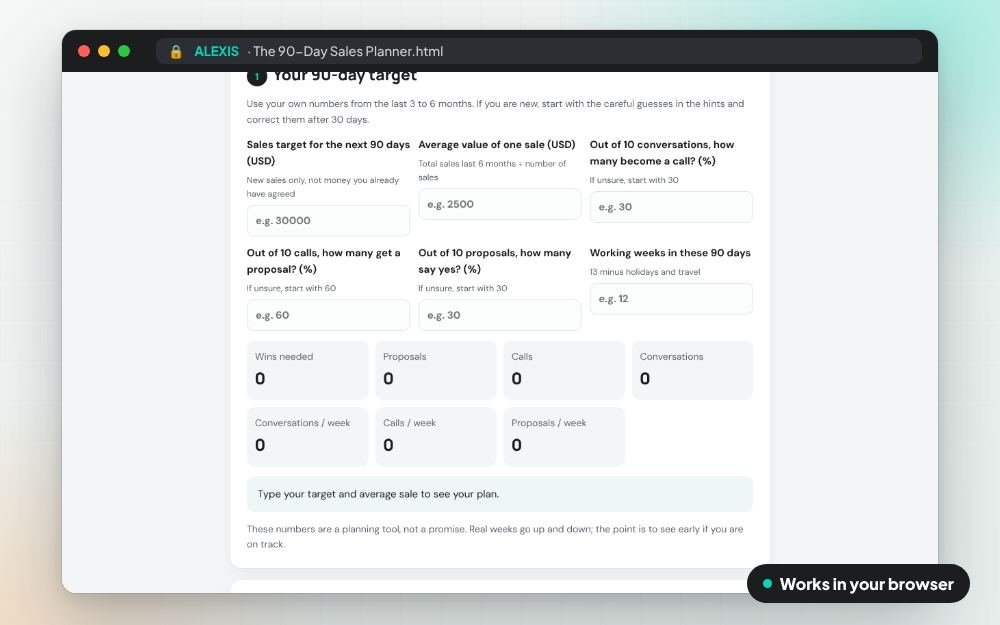Click 'Average value of one sale (USD)' label

[497, 145]
